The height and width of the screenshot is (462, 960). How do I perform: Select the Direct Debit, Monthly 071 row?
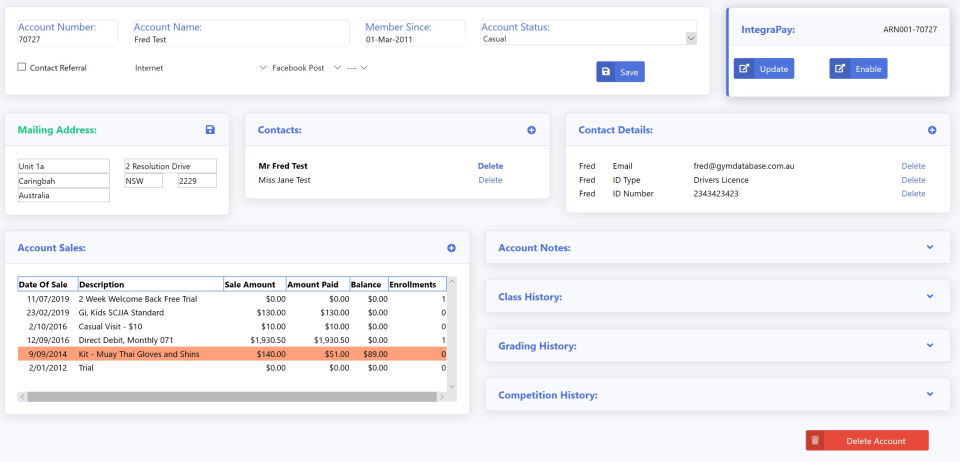coord(232,340)
